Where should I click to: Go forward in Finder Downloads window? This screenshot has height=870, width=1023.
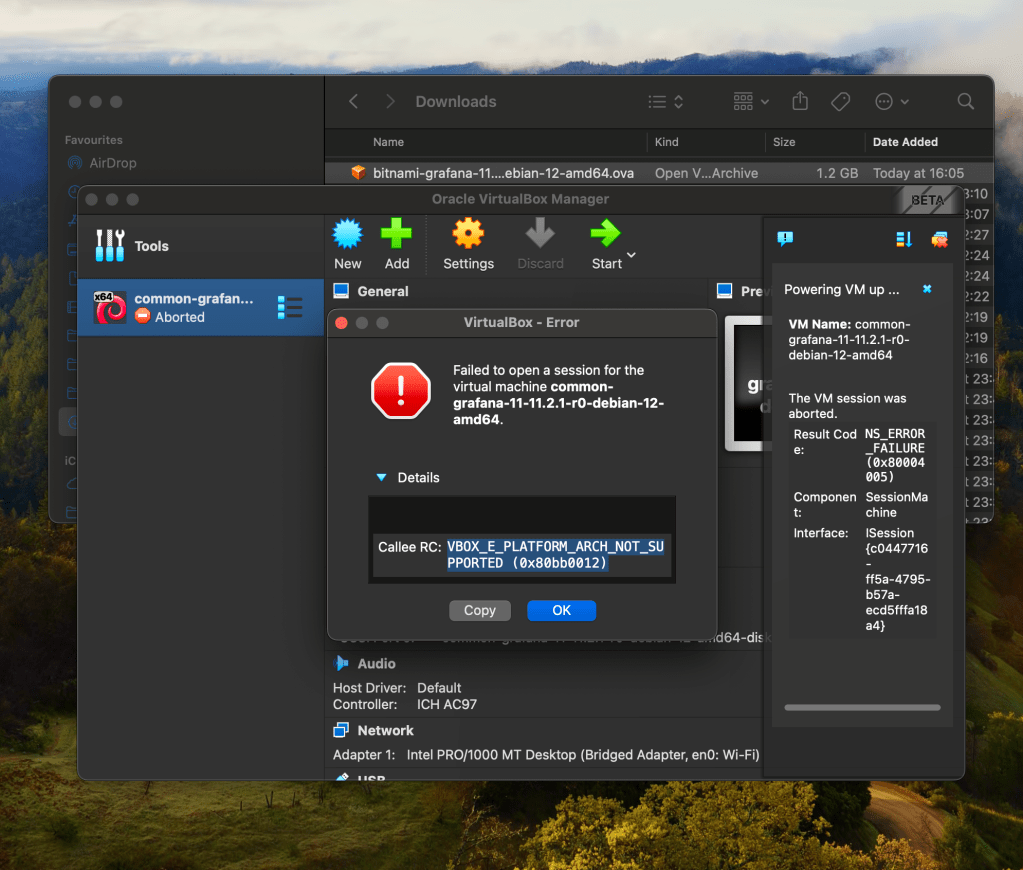(390, 102)
